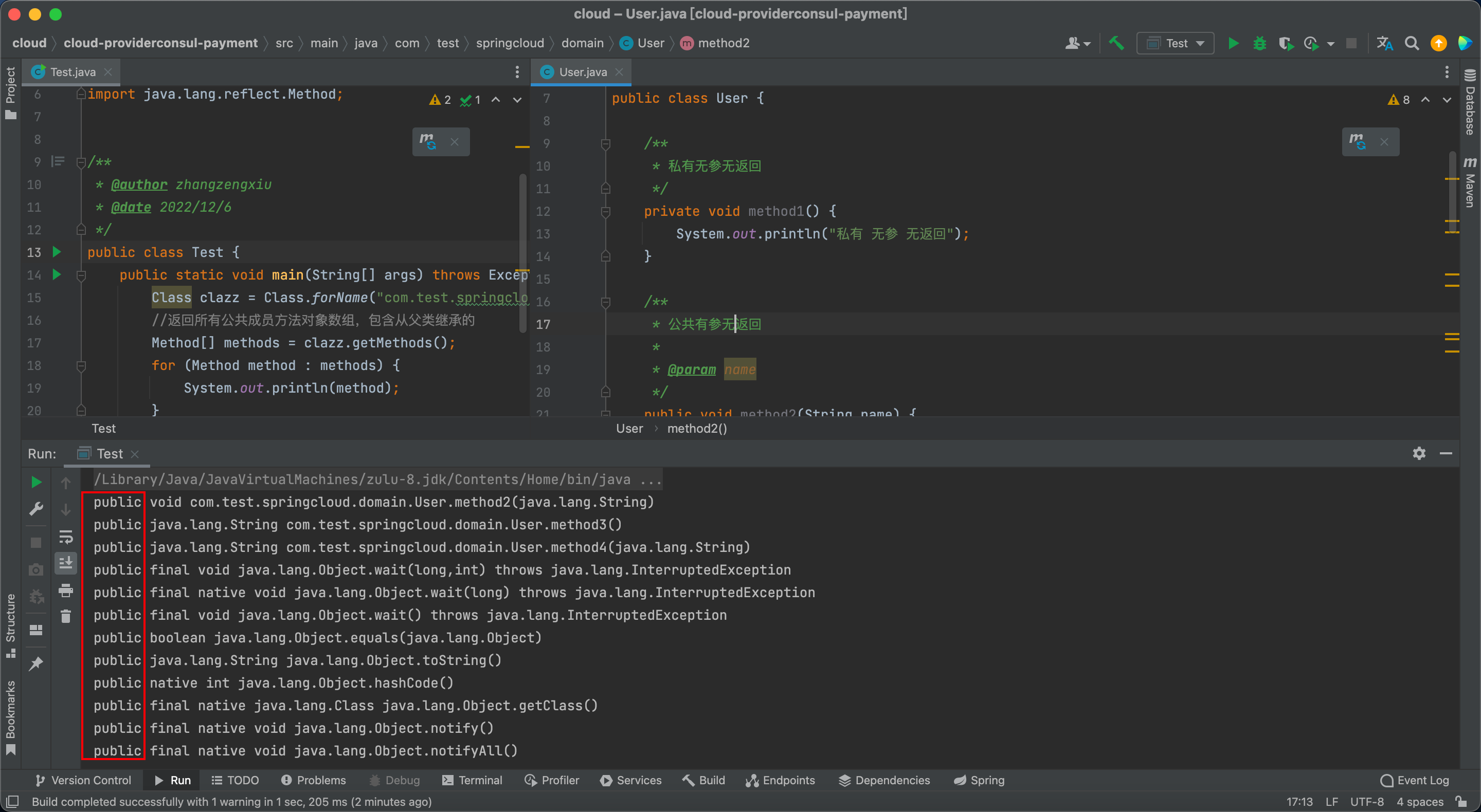Screen dimensions: 1481x812
Task: Open the Event Log
Action: click(1414, 780)
